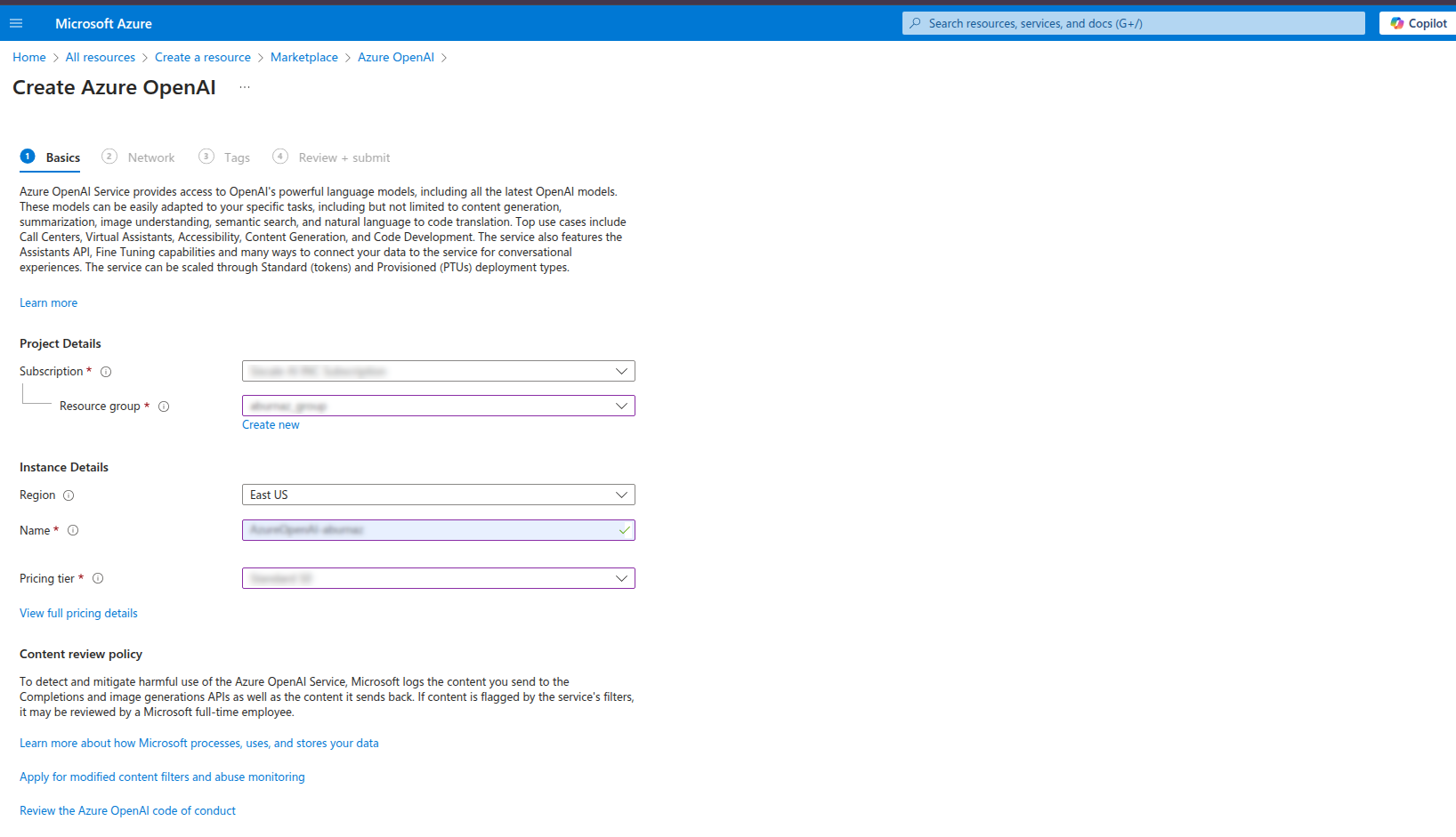Screen dimensions: 1456x837
Task: Click Apply for modified content filters link
Action: tap(162, 777)
